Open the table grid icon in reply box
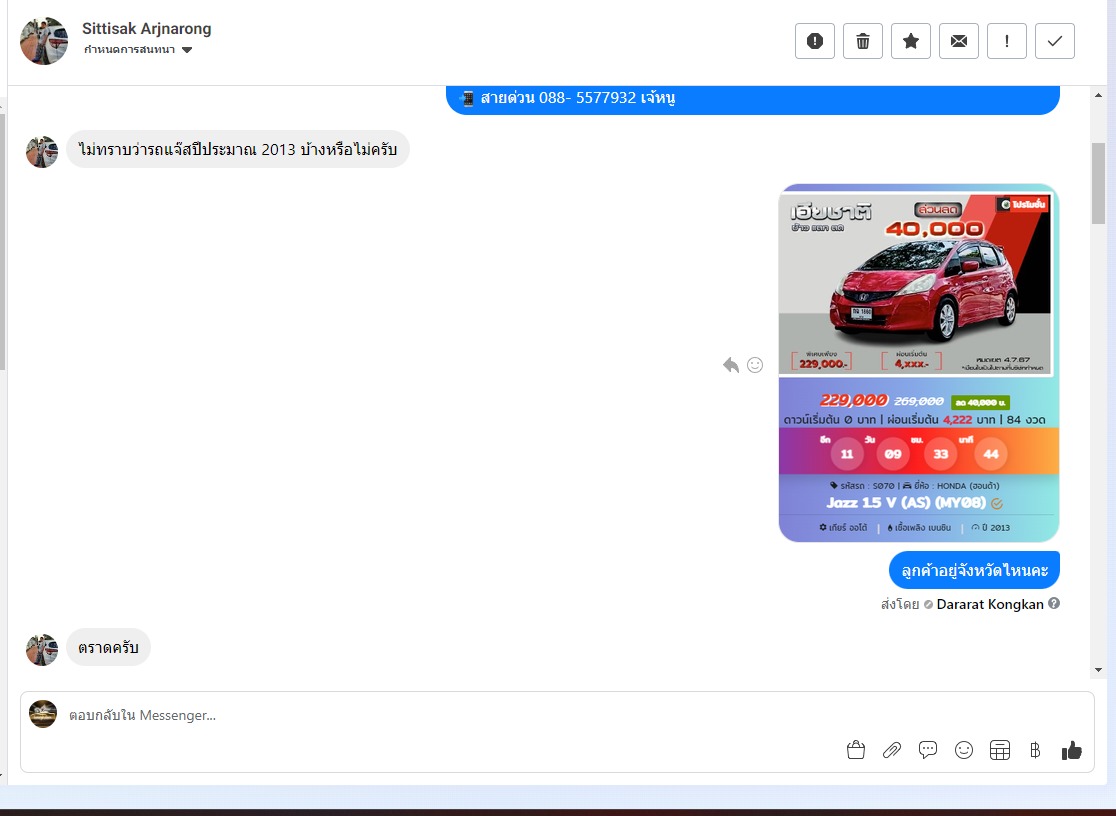The image size is (1116, 816). tap(999, 750)
